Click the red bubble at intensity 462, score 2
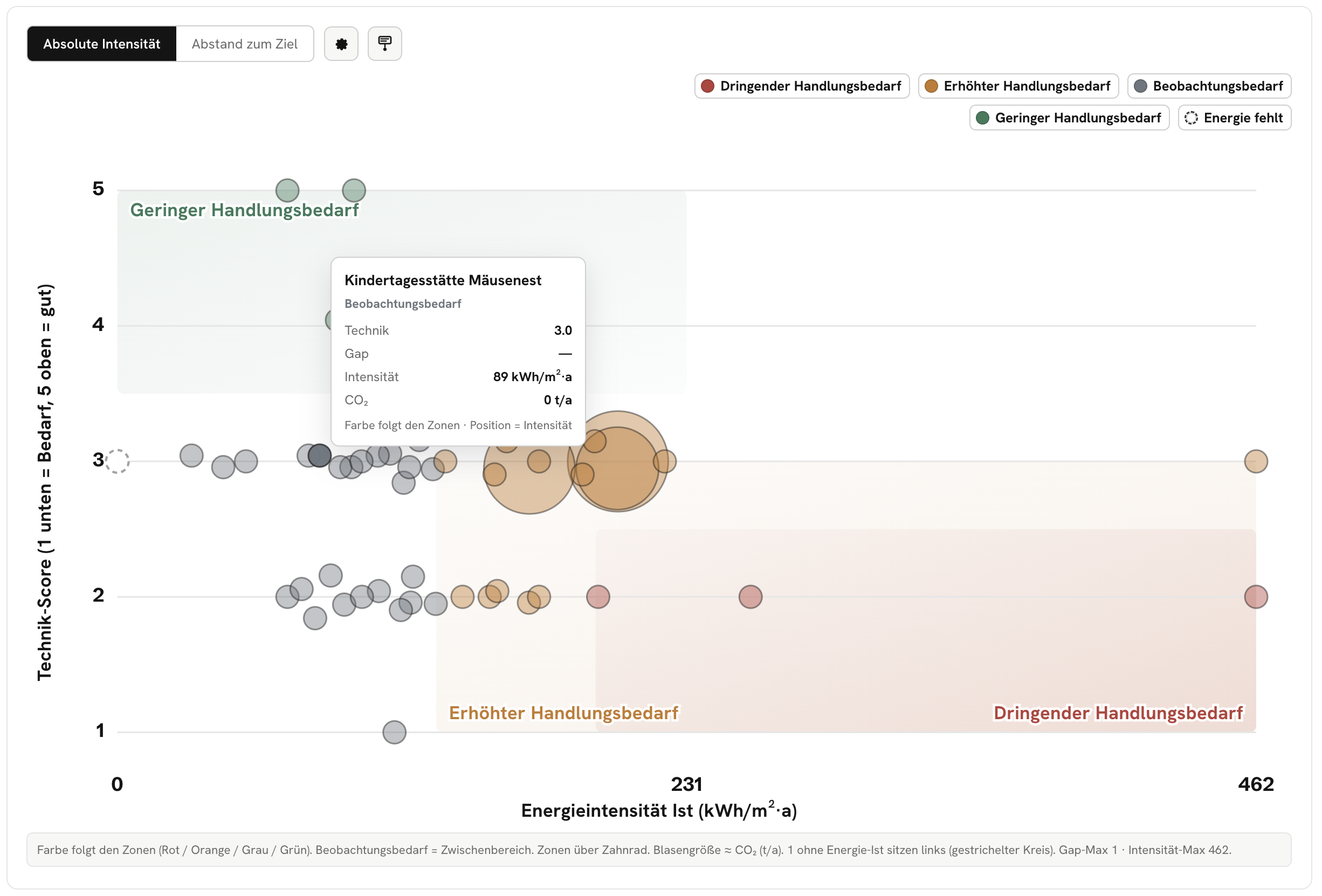 pyautogui.click(x=1256, y=597)
